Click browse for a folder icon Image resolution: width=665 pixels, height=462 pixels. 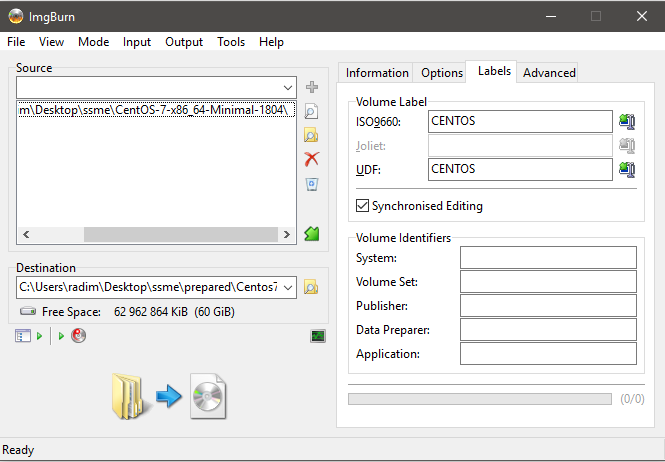coord(311,135)
